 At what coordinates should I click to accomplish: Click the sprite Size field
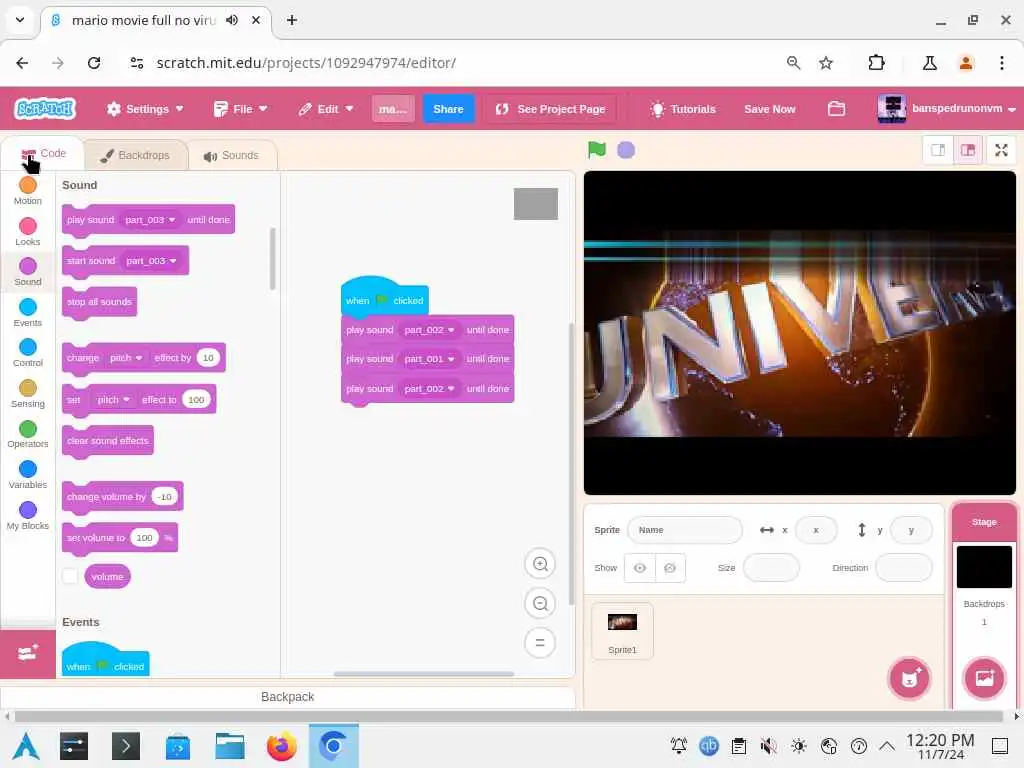point(771,568)
